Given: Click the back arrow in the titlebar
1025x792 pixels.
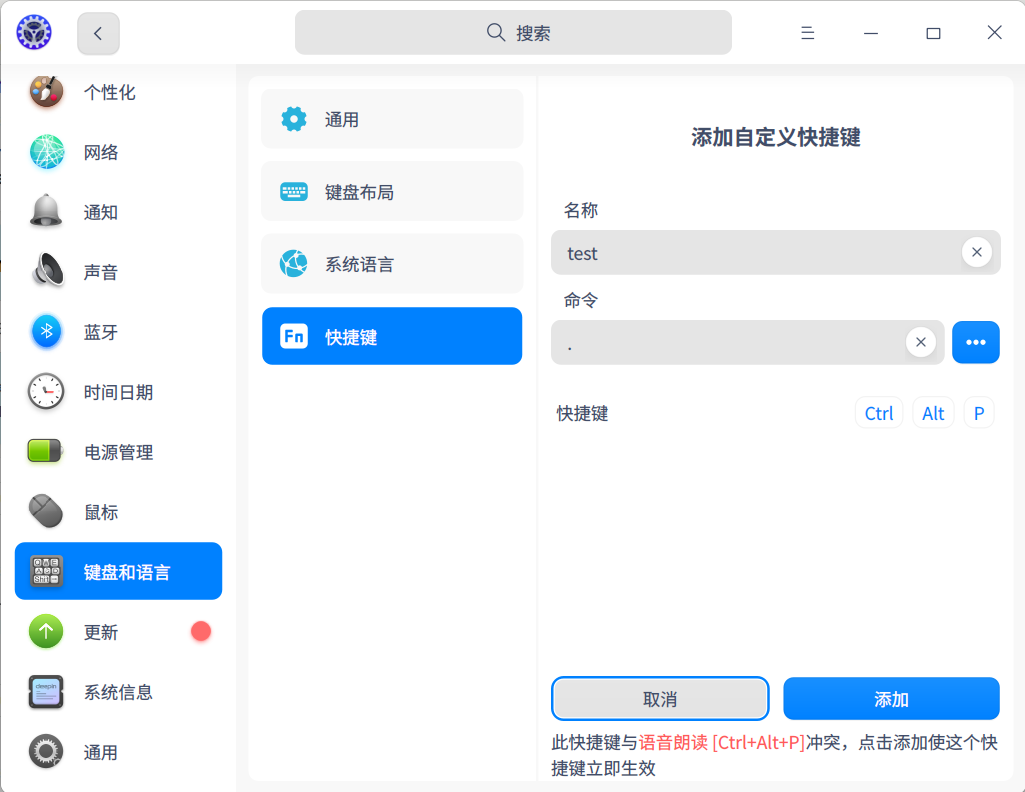Looking at the screenshot, I should point(97,32).
